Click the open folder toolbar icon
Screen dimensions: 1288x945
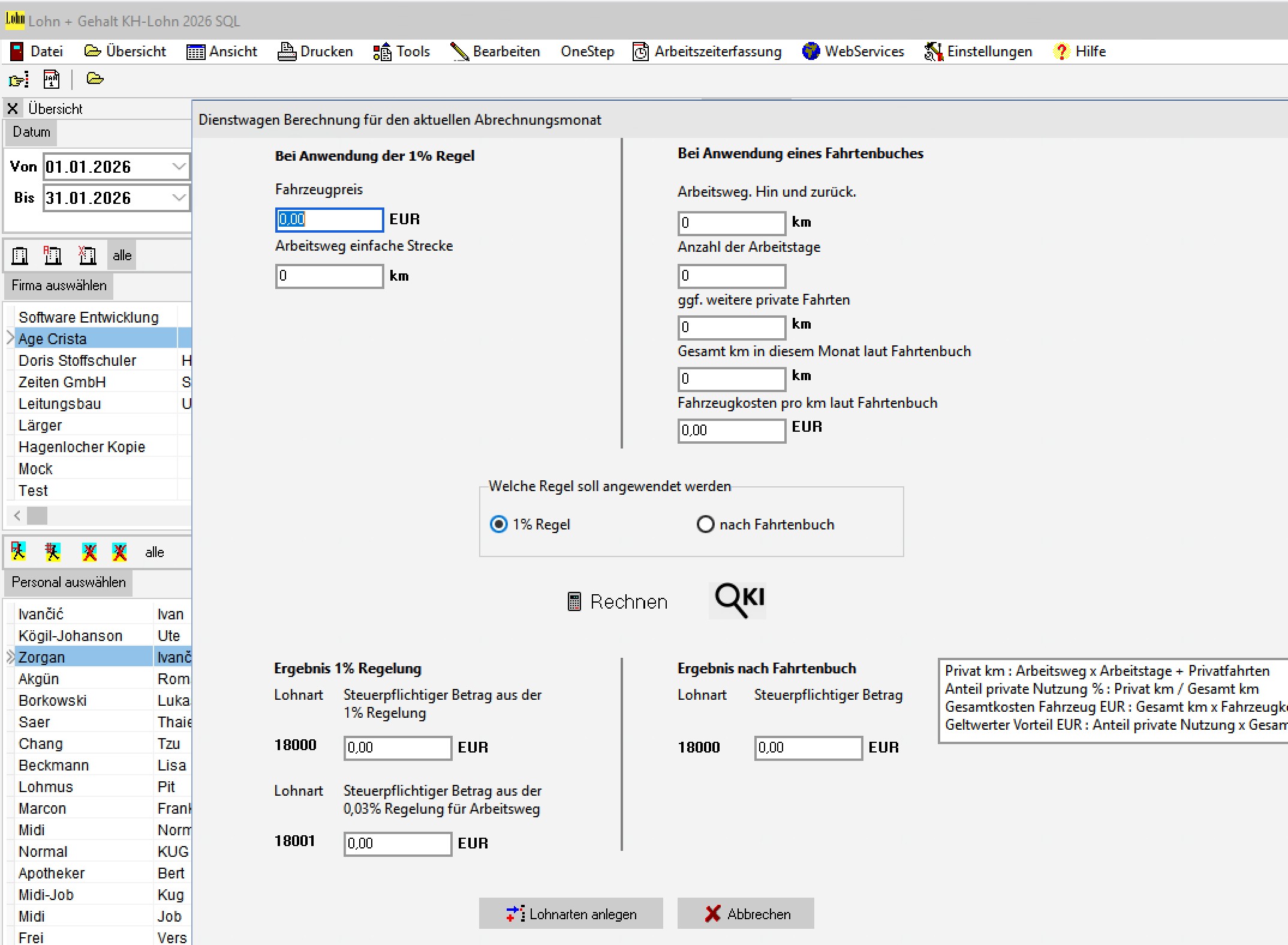pyautogui.click(x=95, y=79)
